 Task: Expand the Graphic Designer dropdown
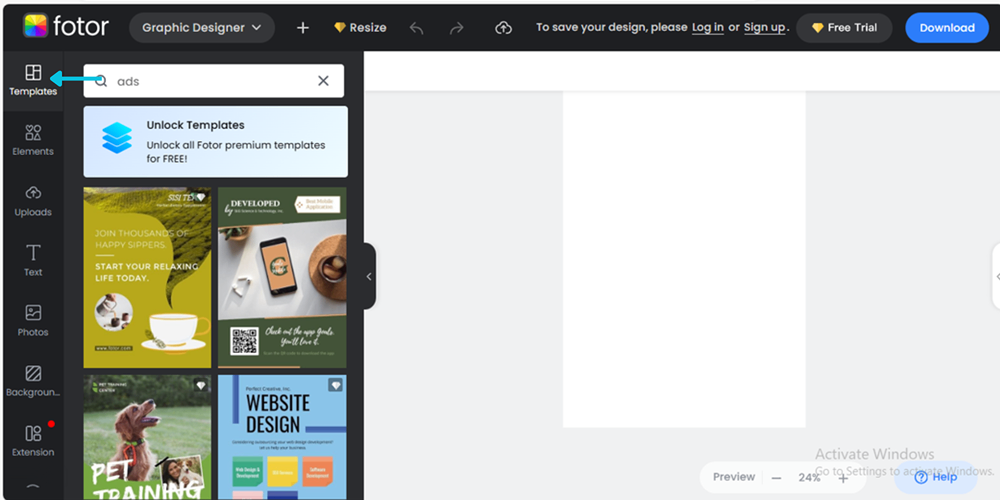coord(202,27)
